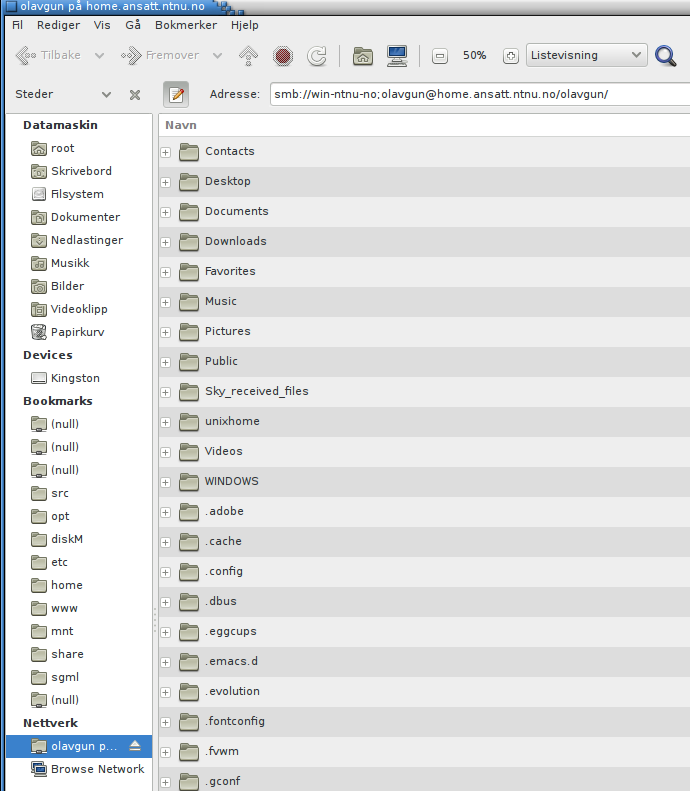Select the .fvwm folder name

222,751
